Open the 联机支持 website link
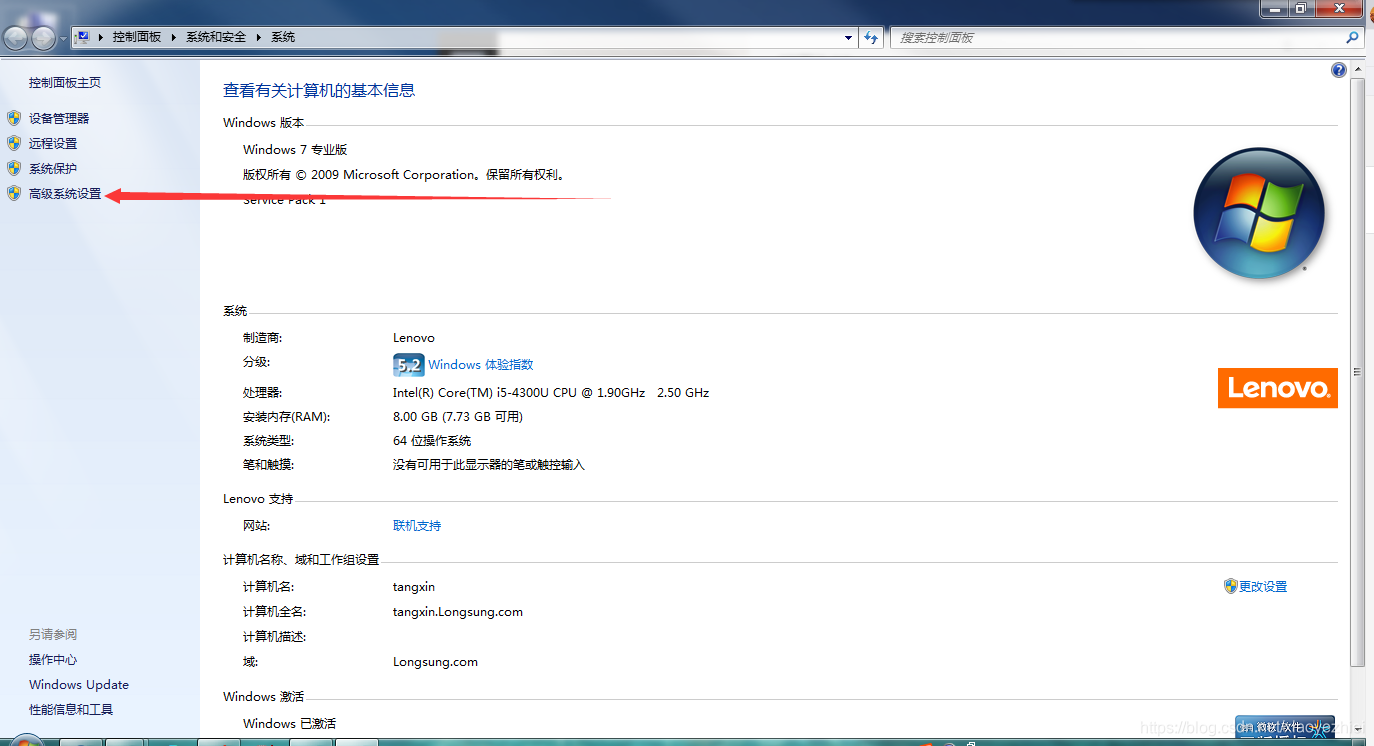The image size is (1374, 746). [x=417, y=526]
